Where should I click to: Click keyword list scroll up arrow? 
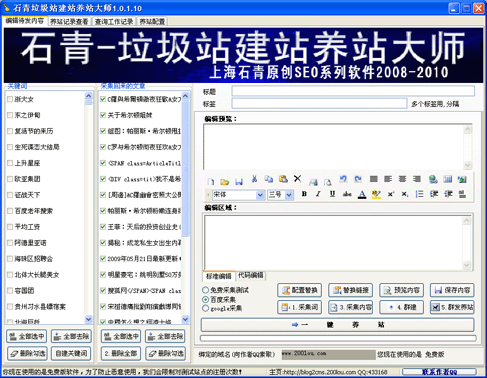click(88, 96)
